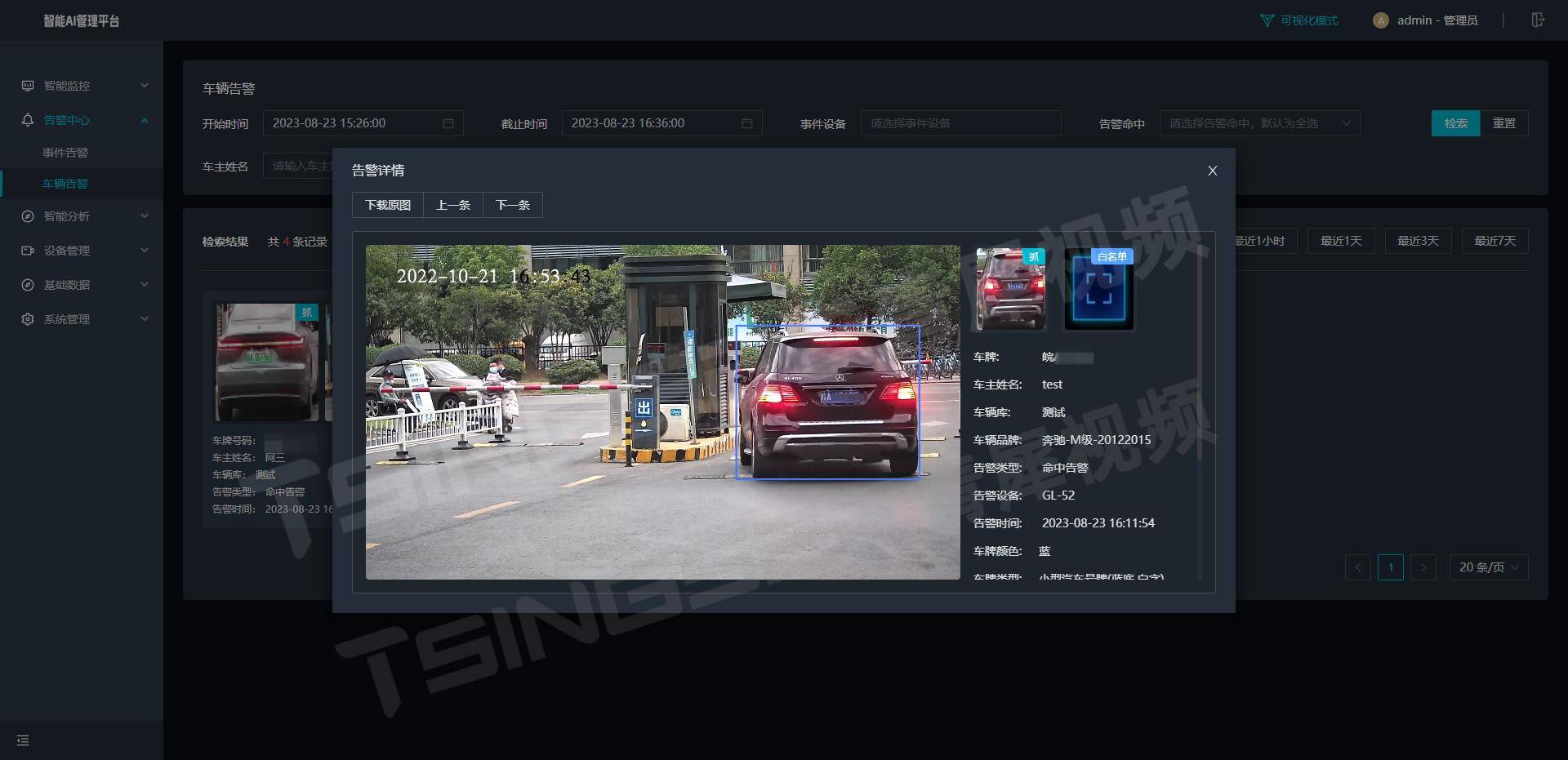Open the start time calendar icon
This screenshot has height=760, width=1568.
(448, 123)
